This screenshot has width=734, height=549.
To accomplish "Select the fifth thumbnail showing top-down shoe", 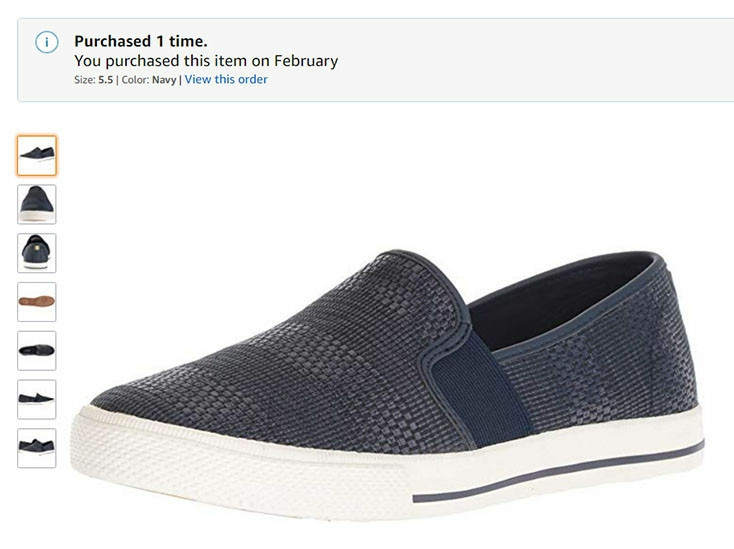I will (x=37, y=351).
